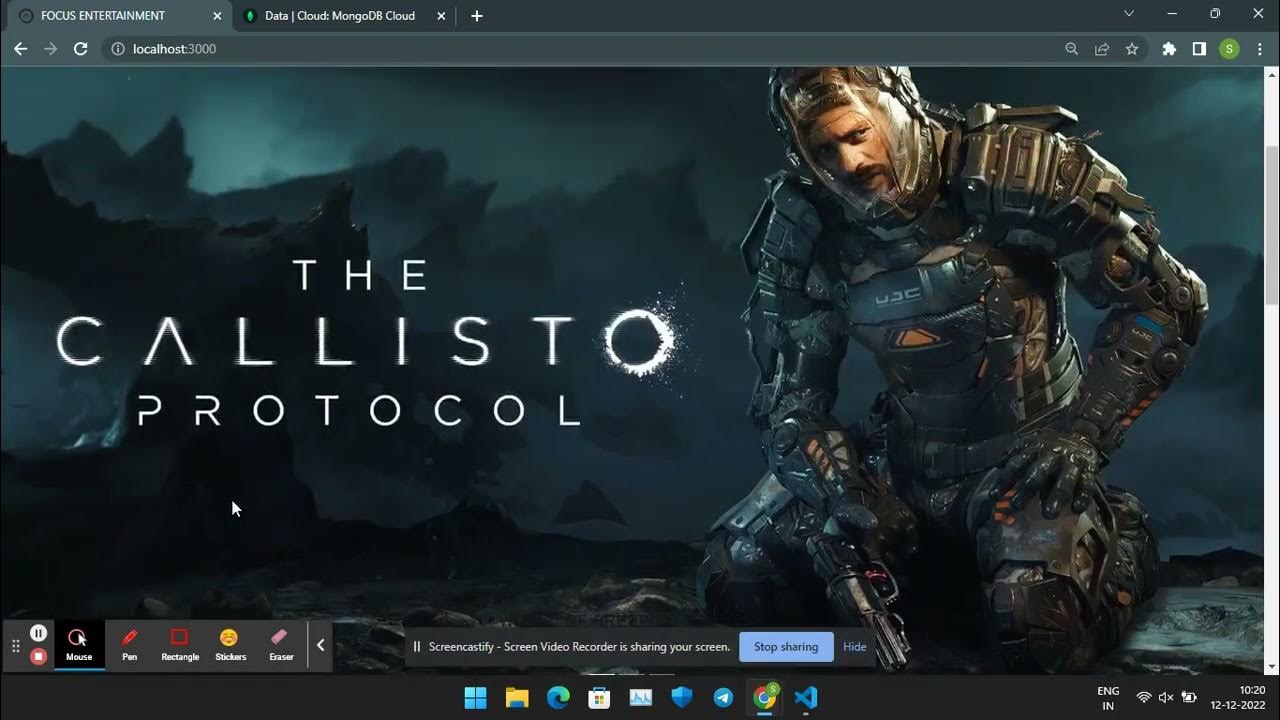This screenshot has width=1280, height=720.
Task: Open the zoom control in address bar
Action: click(x=1071, y=49)
